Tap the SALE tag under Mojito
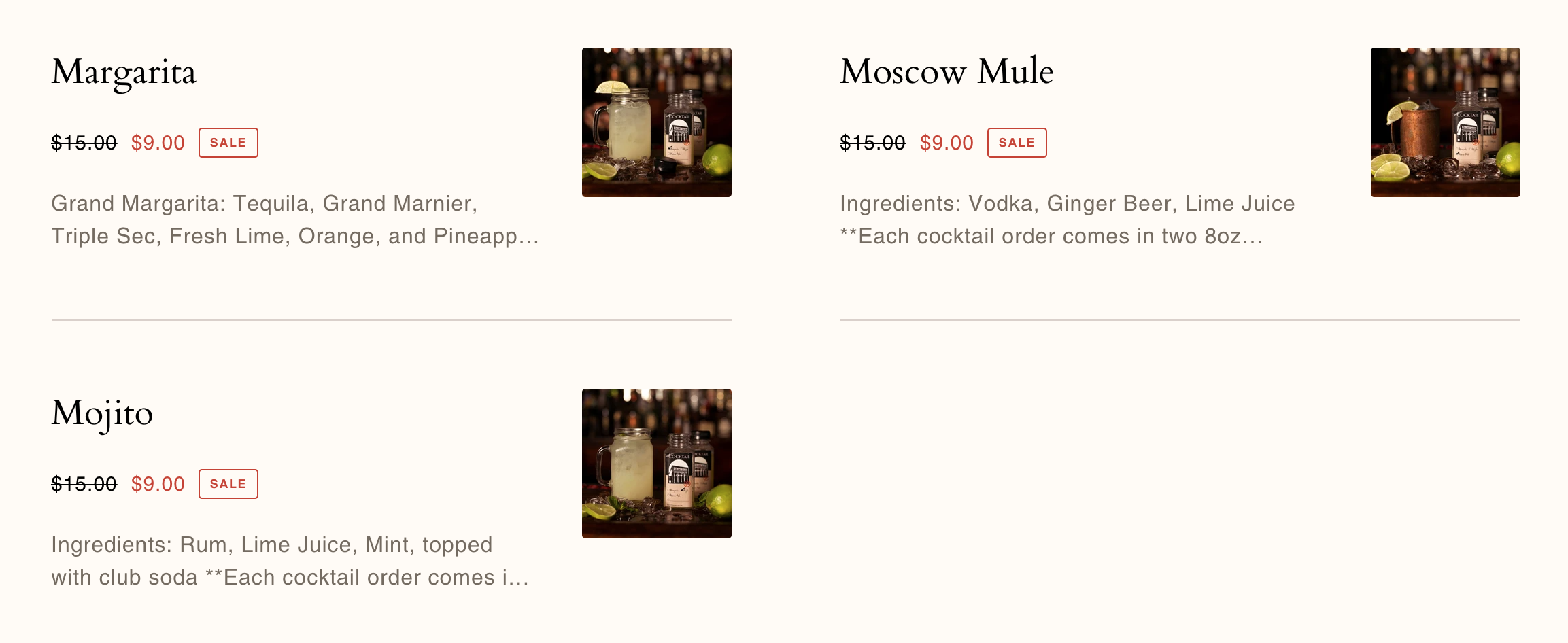The image size is (1568, 643). [x=228, y=484]
